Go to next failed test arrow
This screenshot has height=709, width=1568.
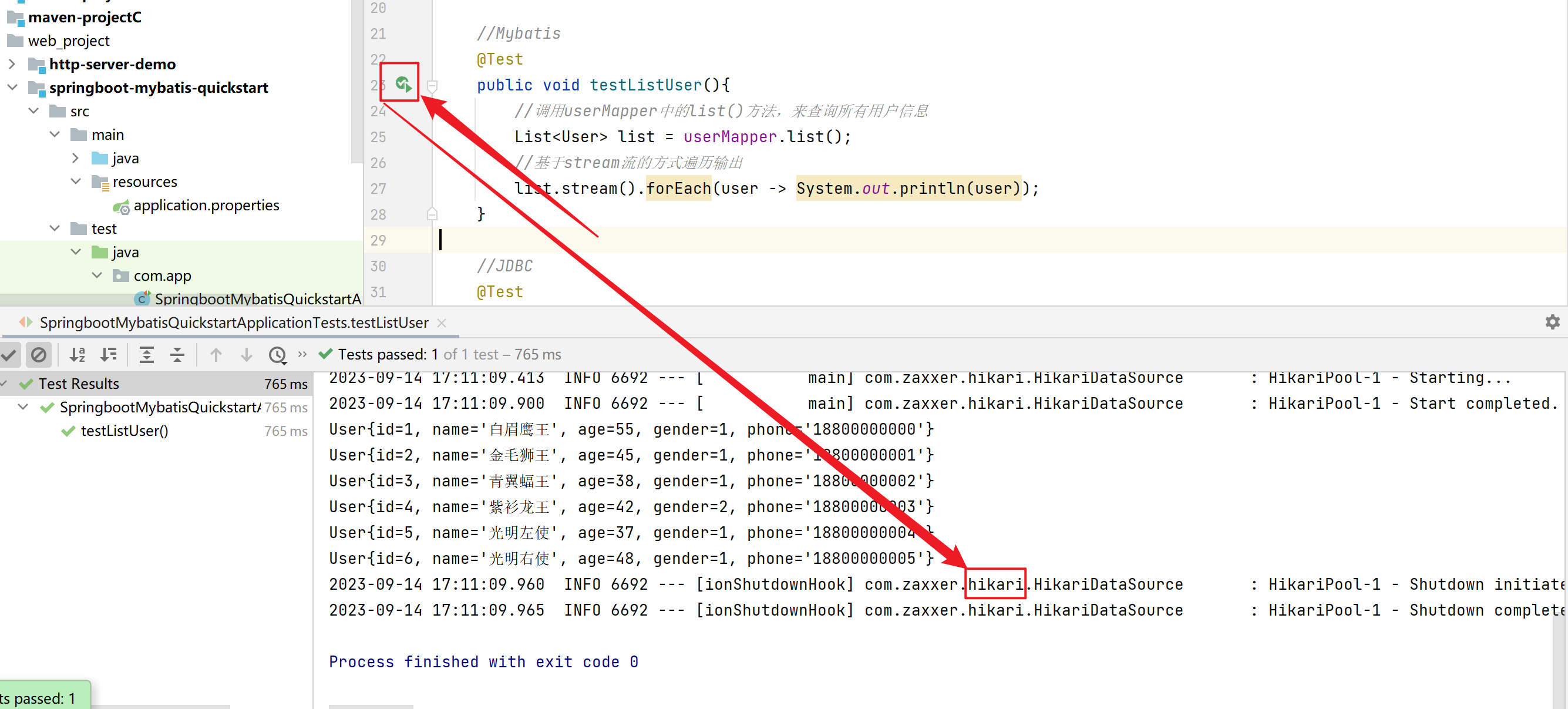247,355
